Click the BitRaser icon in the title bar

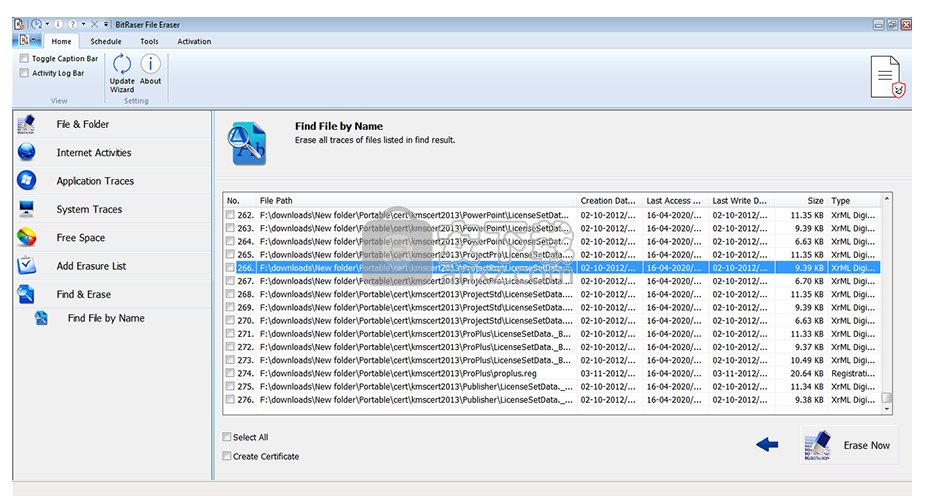click(19, 24)
